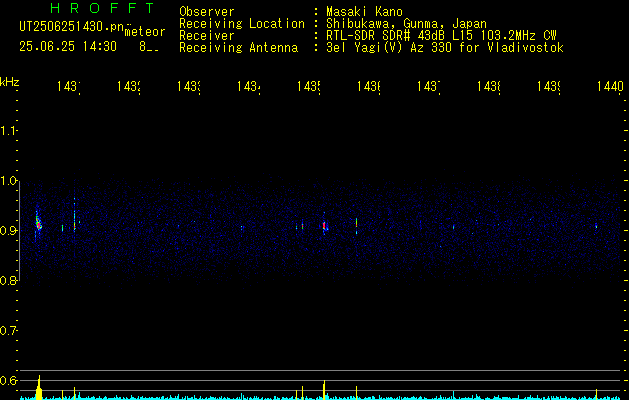Select the 1431 time marker

click(69, 86)
